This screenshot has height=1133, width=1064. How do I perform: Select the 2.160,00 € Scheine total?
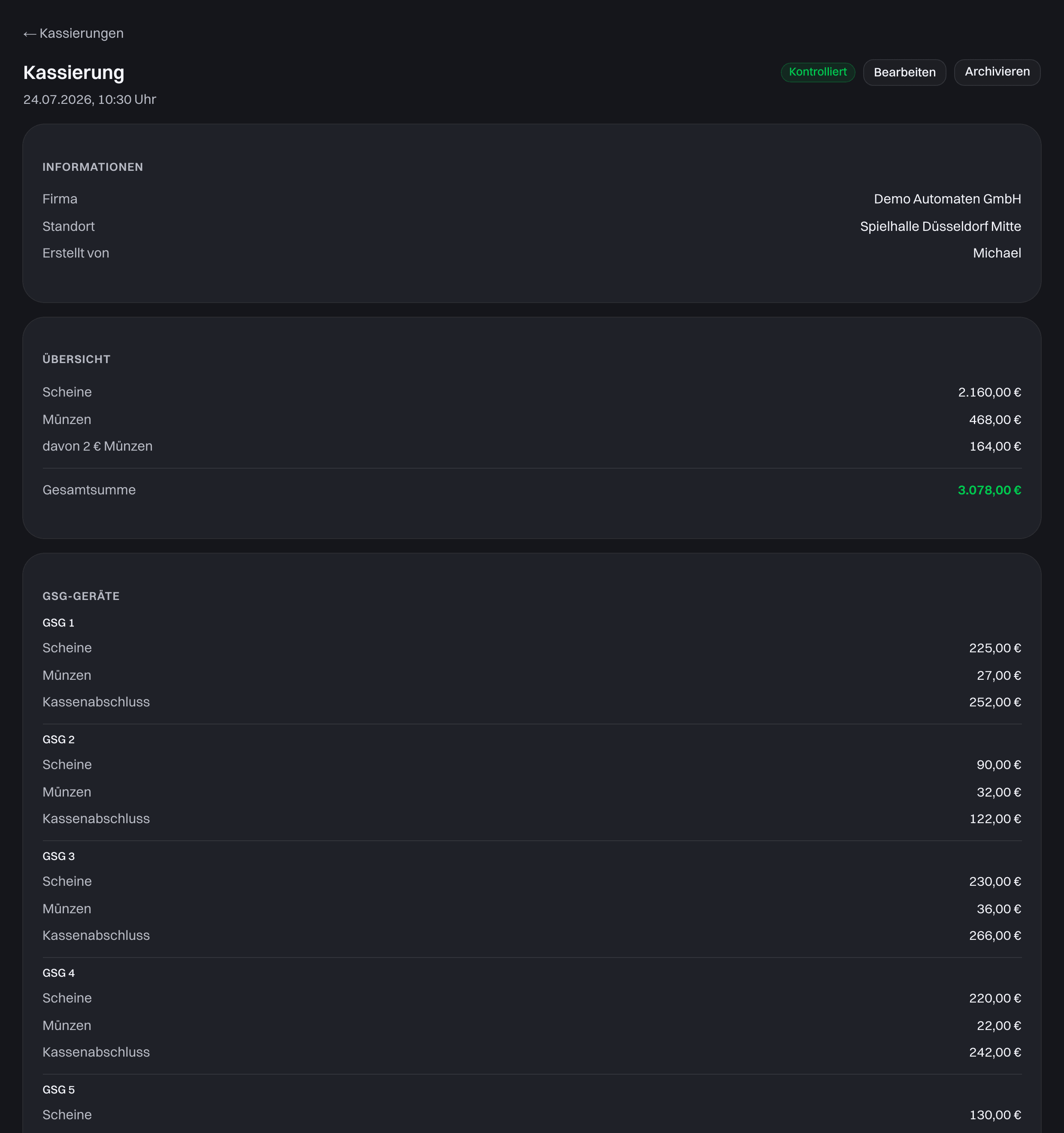[x=989, y=392]
